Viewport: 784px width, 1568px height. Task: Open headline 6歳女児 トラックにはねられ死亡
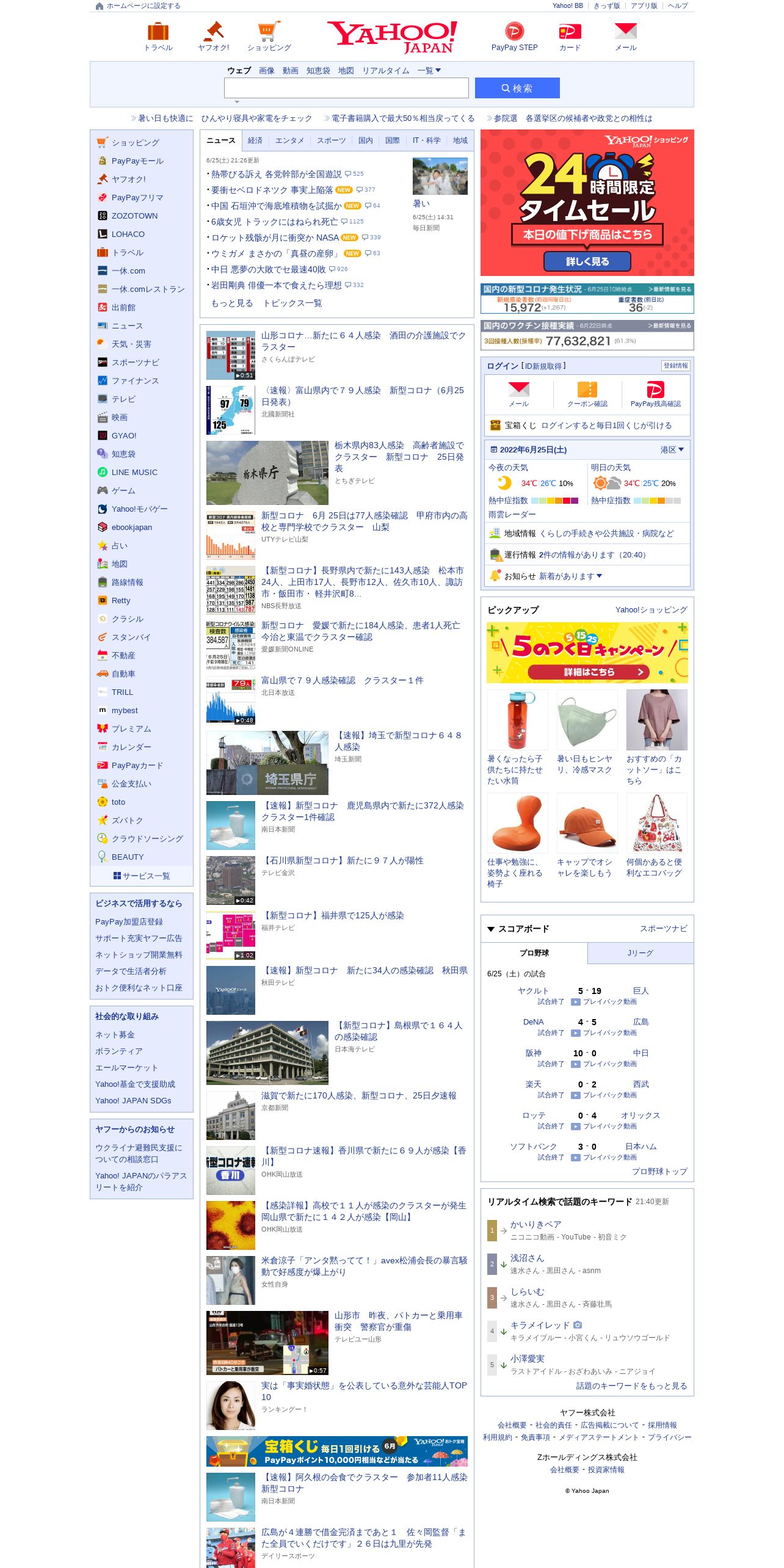pos(274,222)
